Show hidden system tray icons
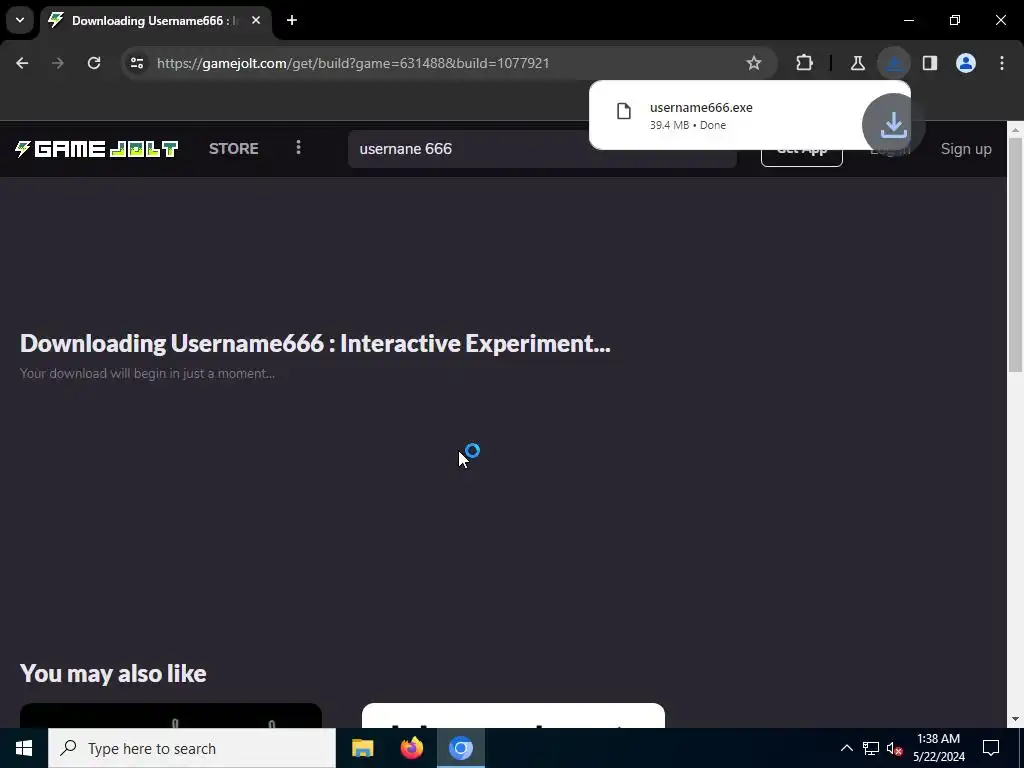 coord(846,748)
